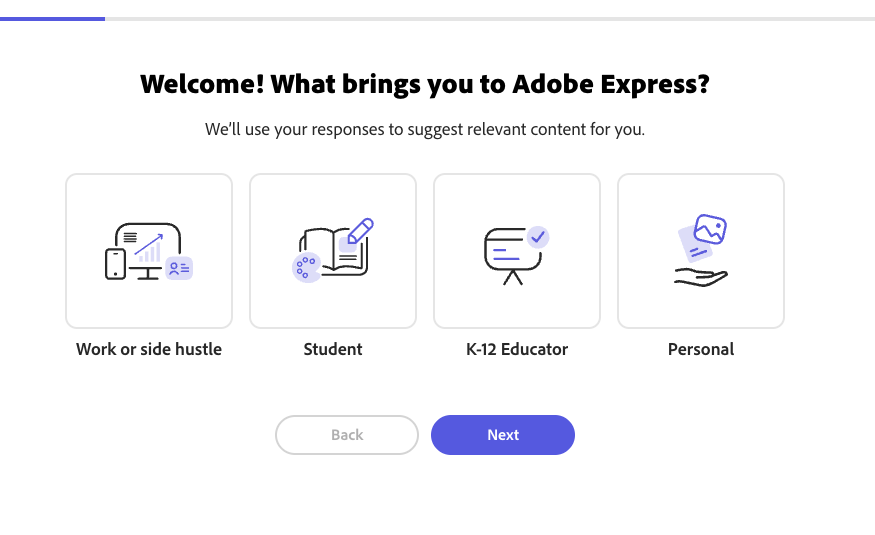Viewport: 875px width, 535px height.
Task: Click the checkmark badge on the Educator card
Action: click(538, 237)
